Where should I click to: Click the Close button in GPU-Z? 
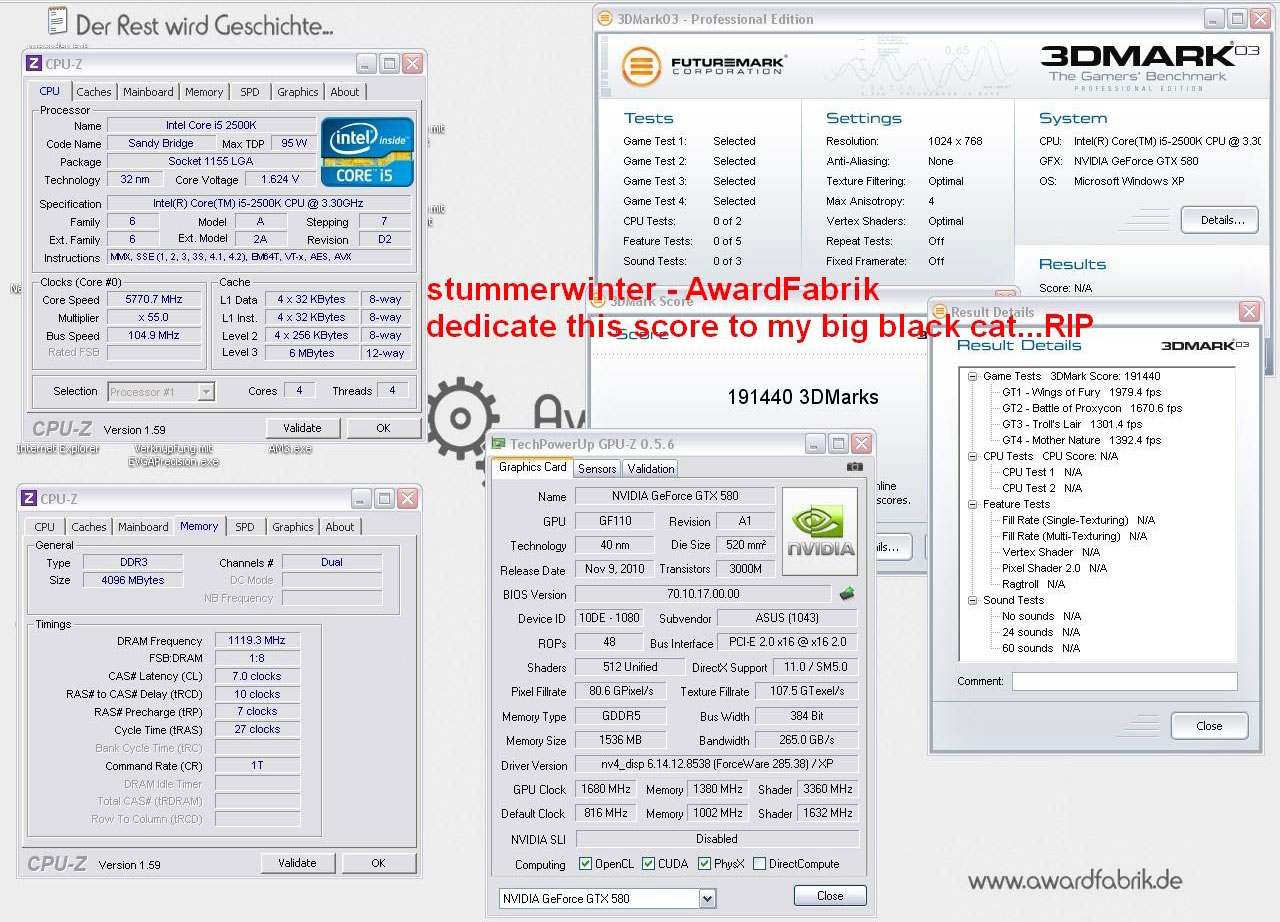click(830, 896)
